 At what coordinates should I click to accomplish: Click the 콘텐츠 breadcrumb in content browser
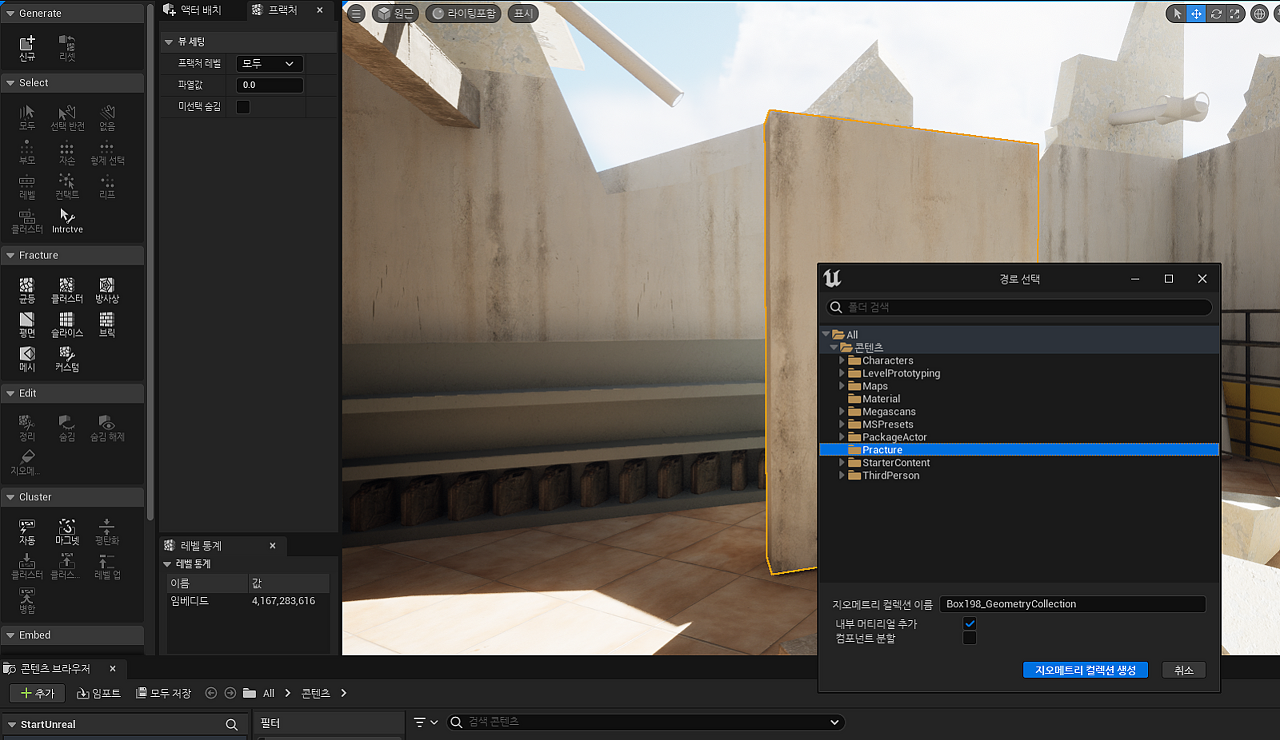[315, 693]
